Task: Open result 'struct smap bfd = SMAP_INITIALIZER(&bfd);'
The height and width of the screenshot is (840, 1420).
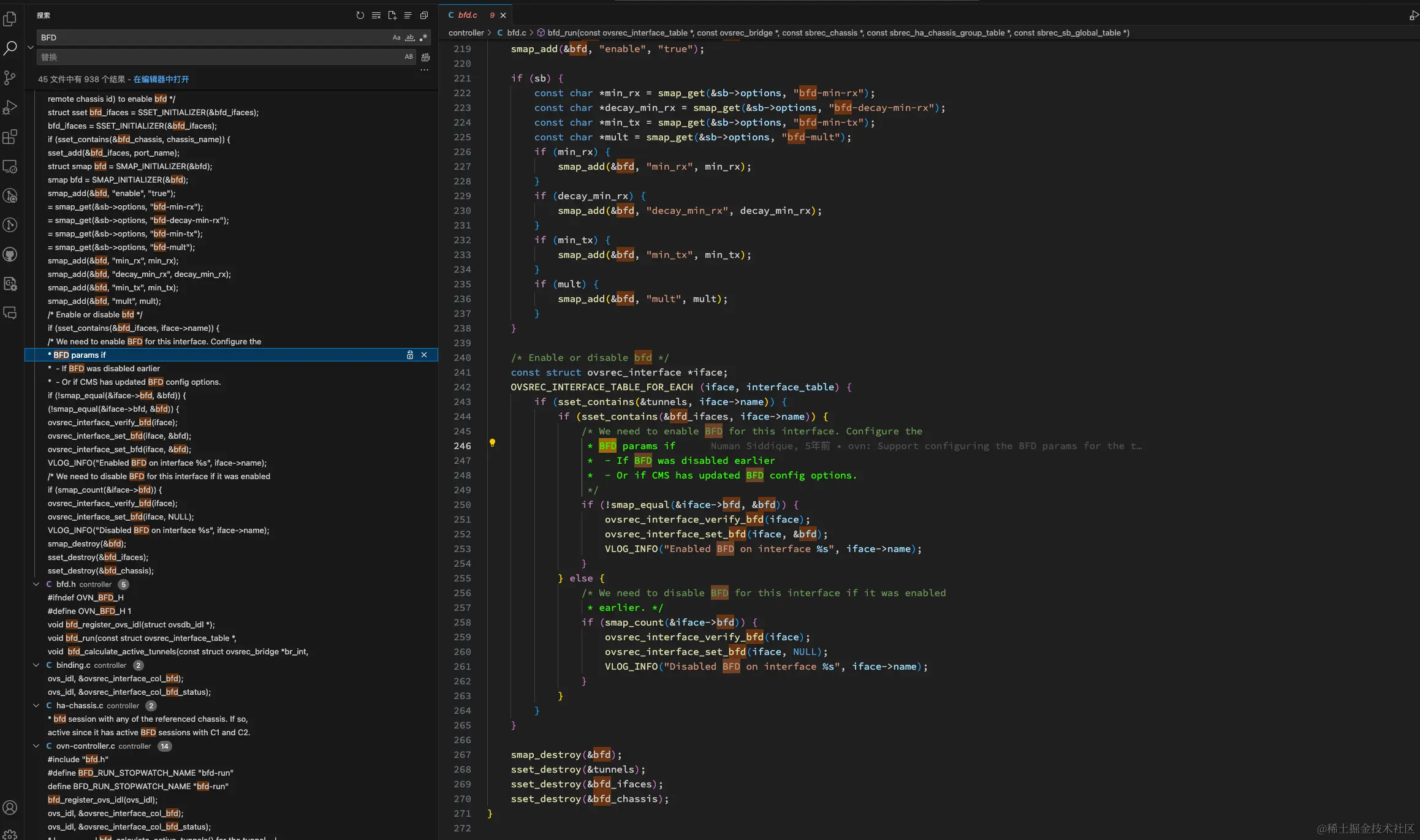Action: (130, 166)
